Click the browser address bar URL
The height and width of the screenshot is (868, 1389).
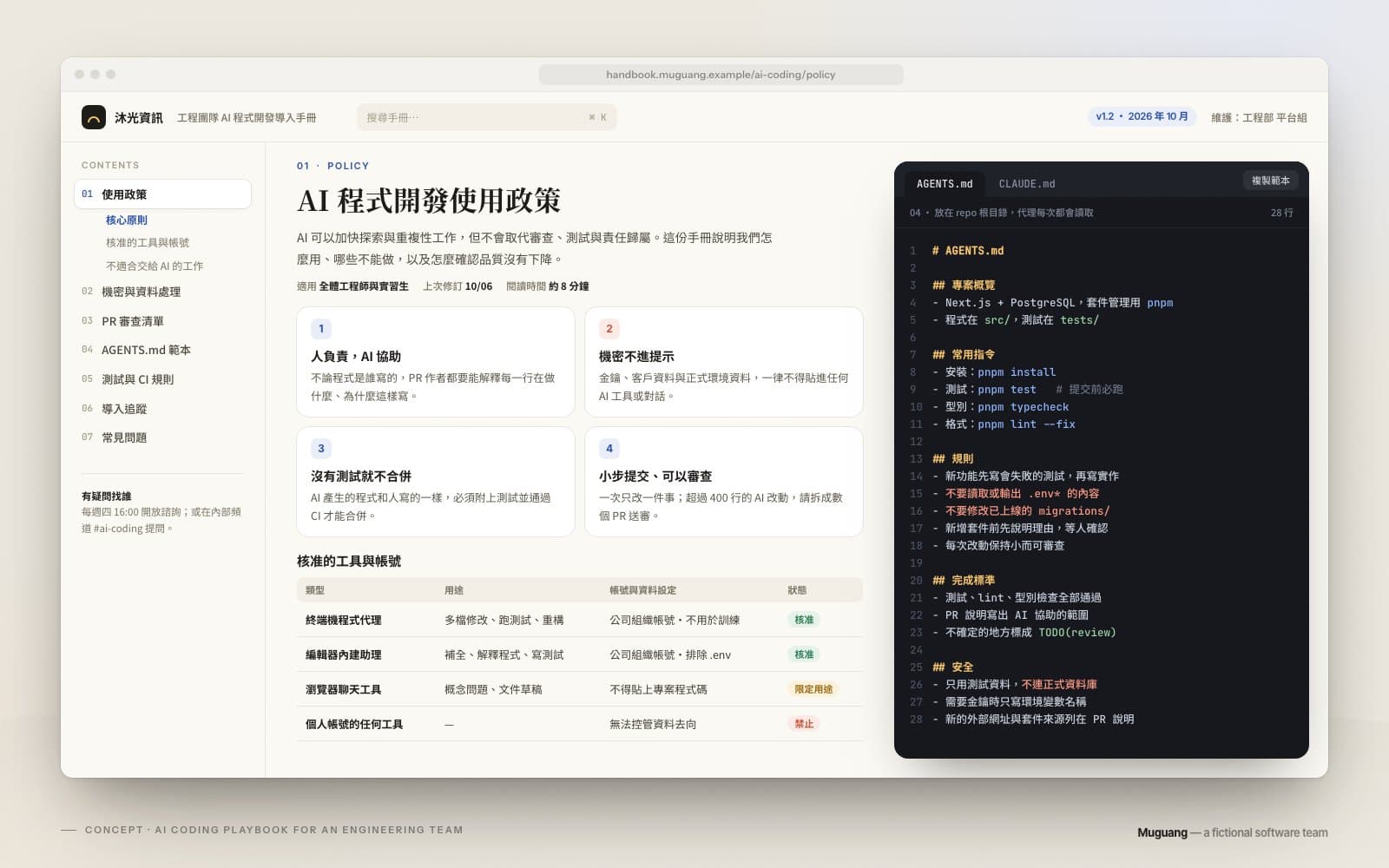point(721,75)
